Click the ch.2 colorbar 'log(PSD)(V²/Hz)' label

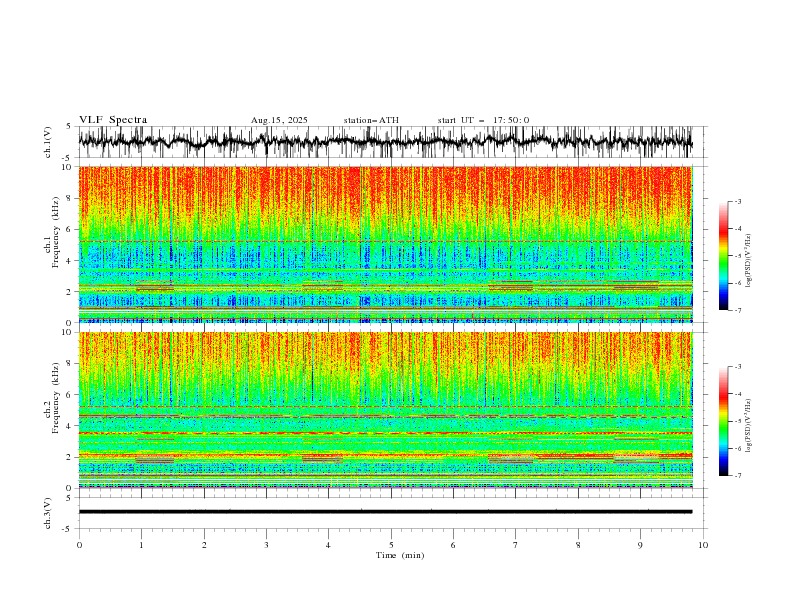[750, 426]
